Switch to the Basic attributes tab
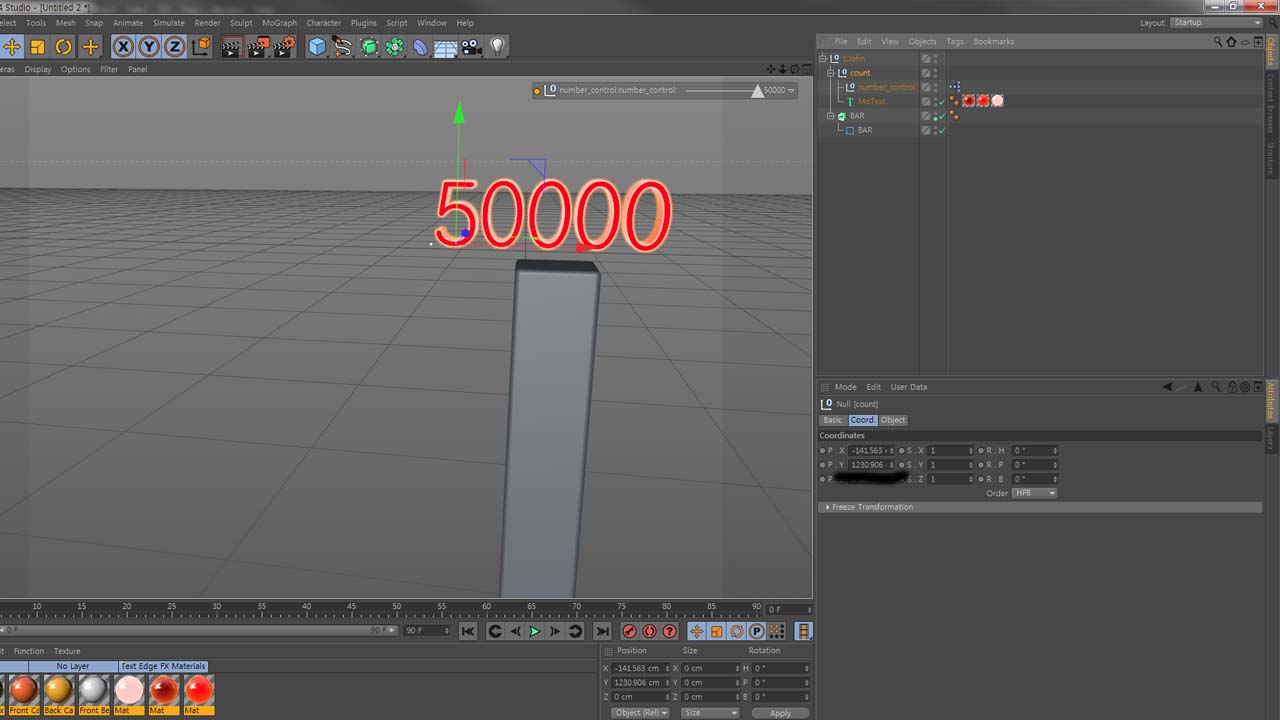 click(833, 420)
